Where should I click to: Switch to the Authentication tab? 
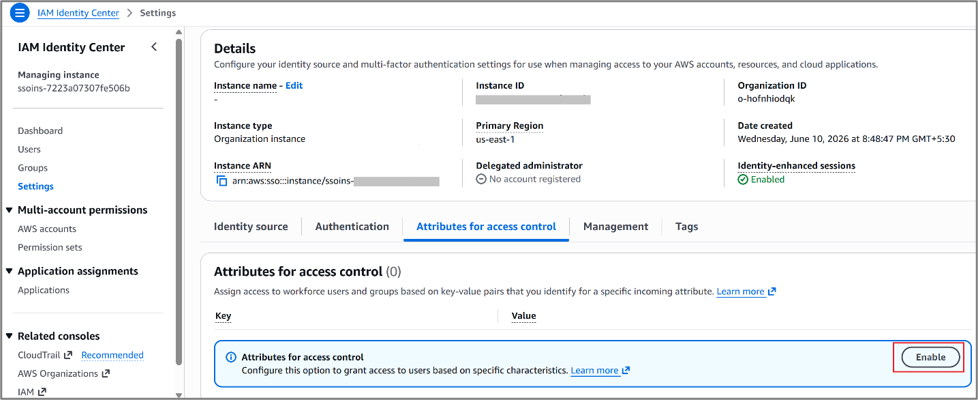pos(352,227)
